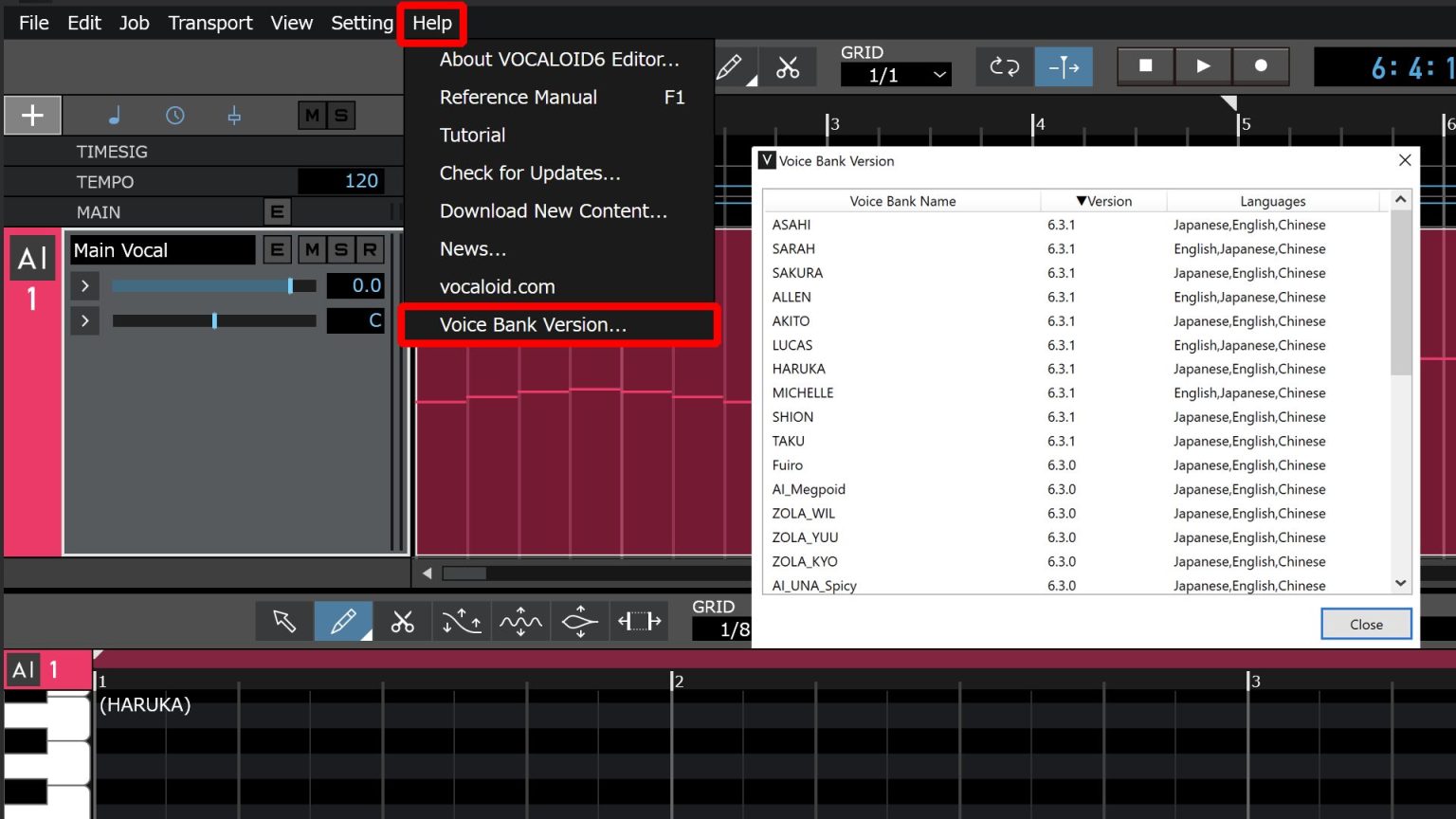
Task: Select the Pointer tool in the piano roll toolbar
Action: pyautogui.click(x=284, y=621)
